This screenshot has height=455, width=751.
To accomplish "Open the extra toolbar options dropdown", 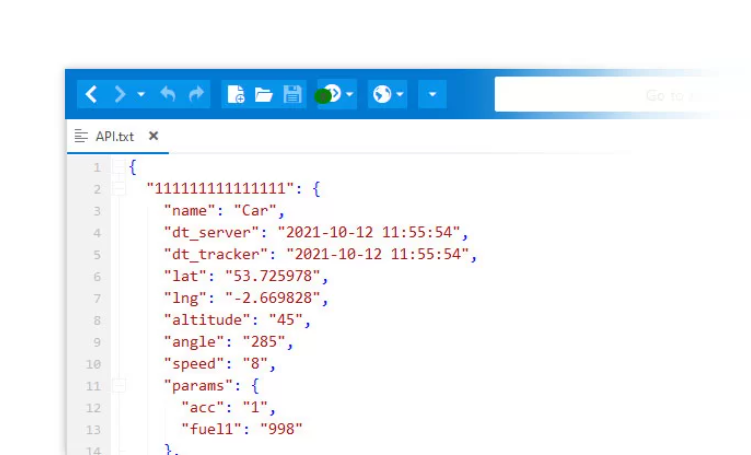I will point(432,94).
